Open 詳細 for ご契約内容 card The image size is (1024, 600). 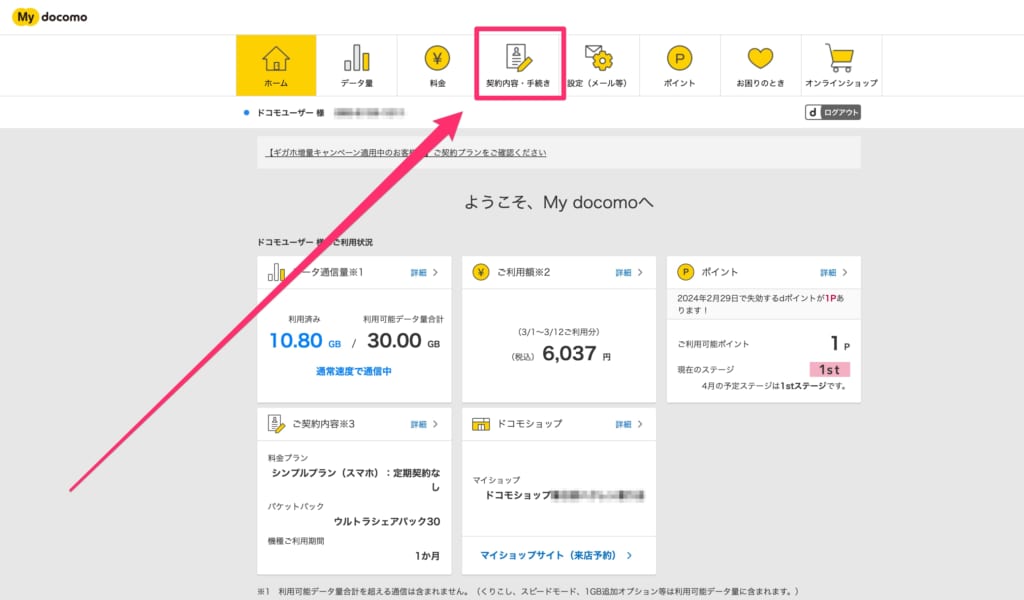point(419,424)
